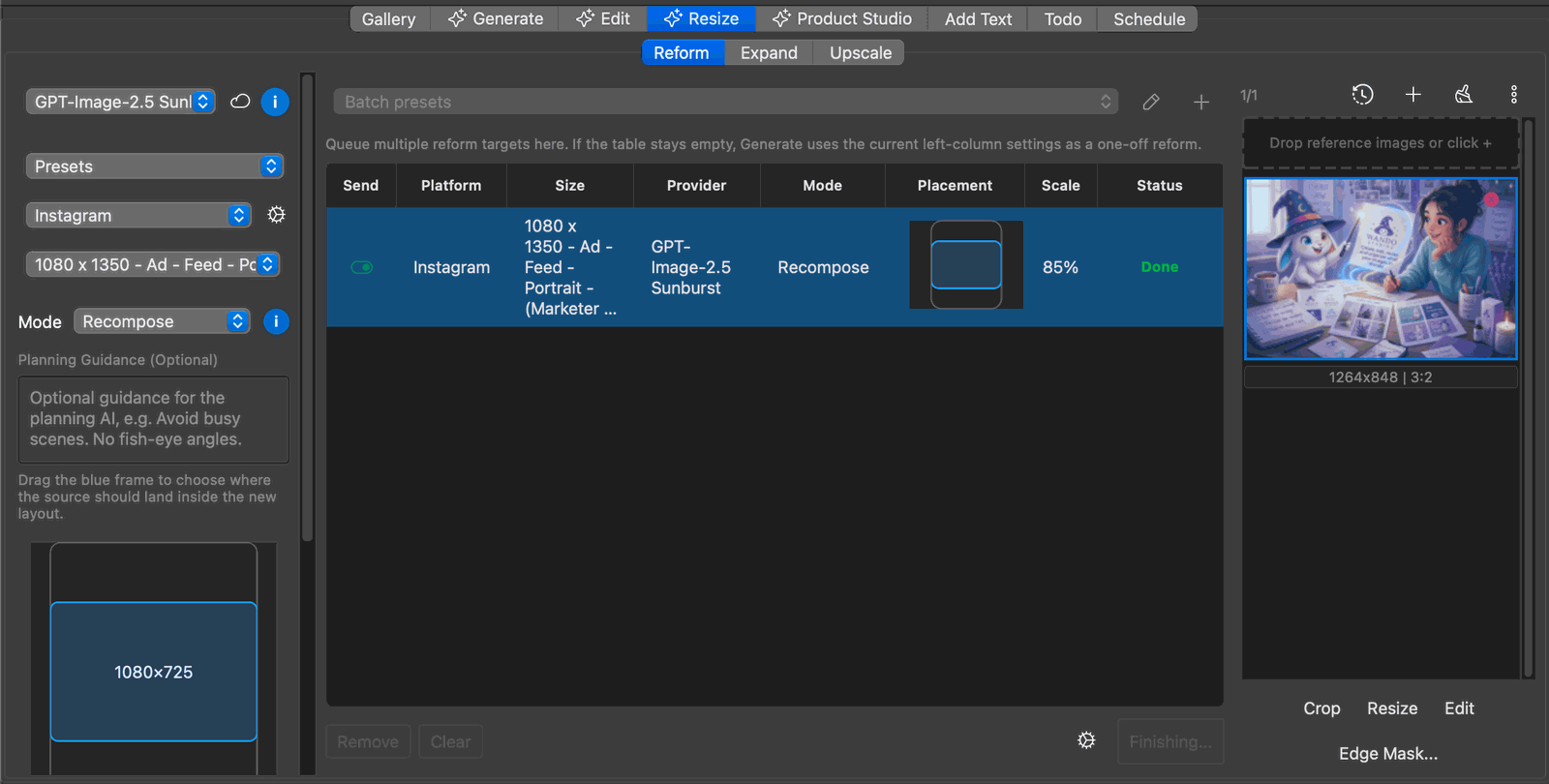Image resolution: width=1549 pixels, height=784 pixels.
Task: Open queue settings gear beside Finishing button
Action: tap(1086, 740)
